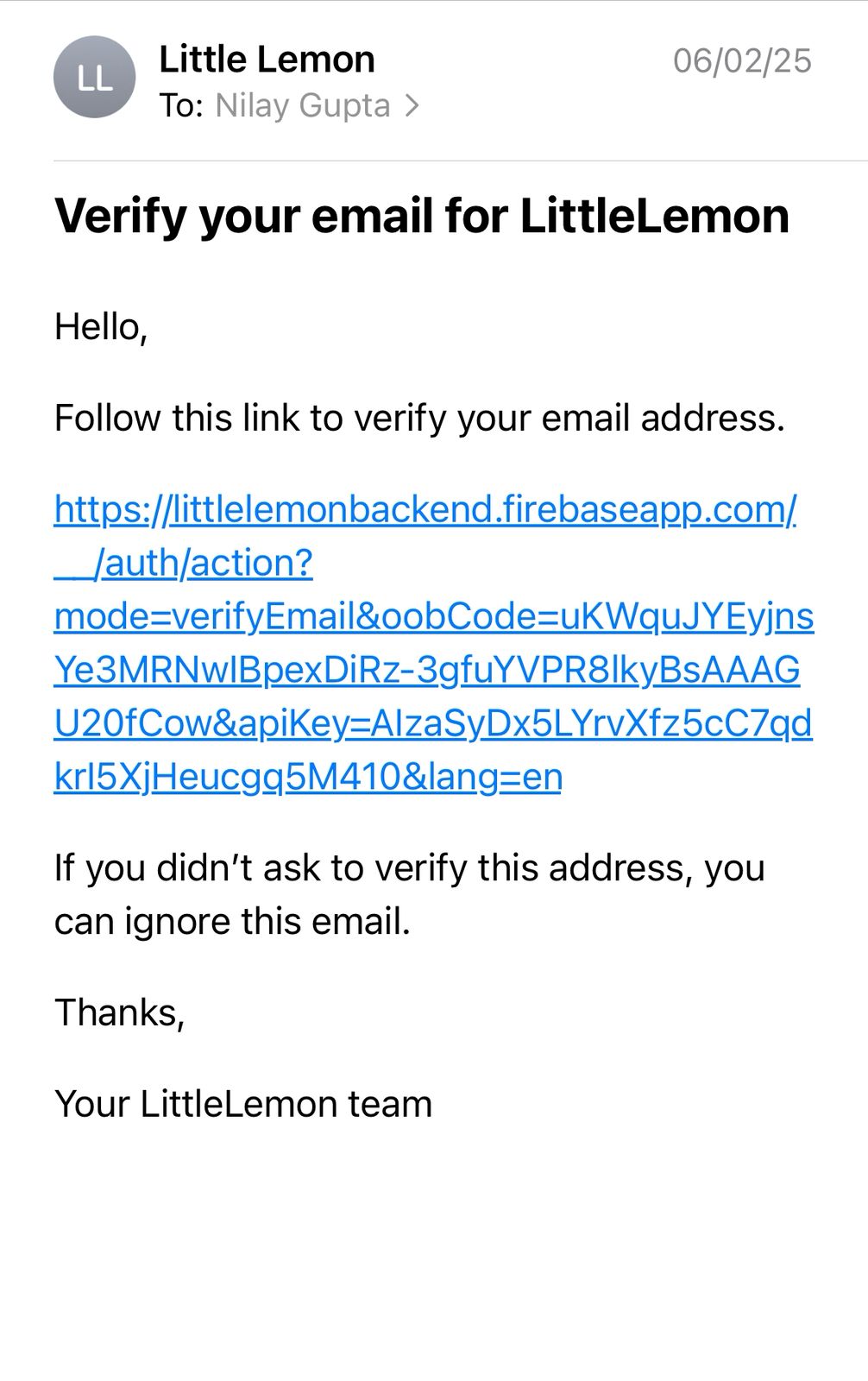Click the 'Your LittleLemon team' signature
Image resolution: width=868 pixels, height=1381 pixels.
(x=243, y=1104)
